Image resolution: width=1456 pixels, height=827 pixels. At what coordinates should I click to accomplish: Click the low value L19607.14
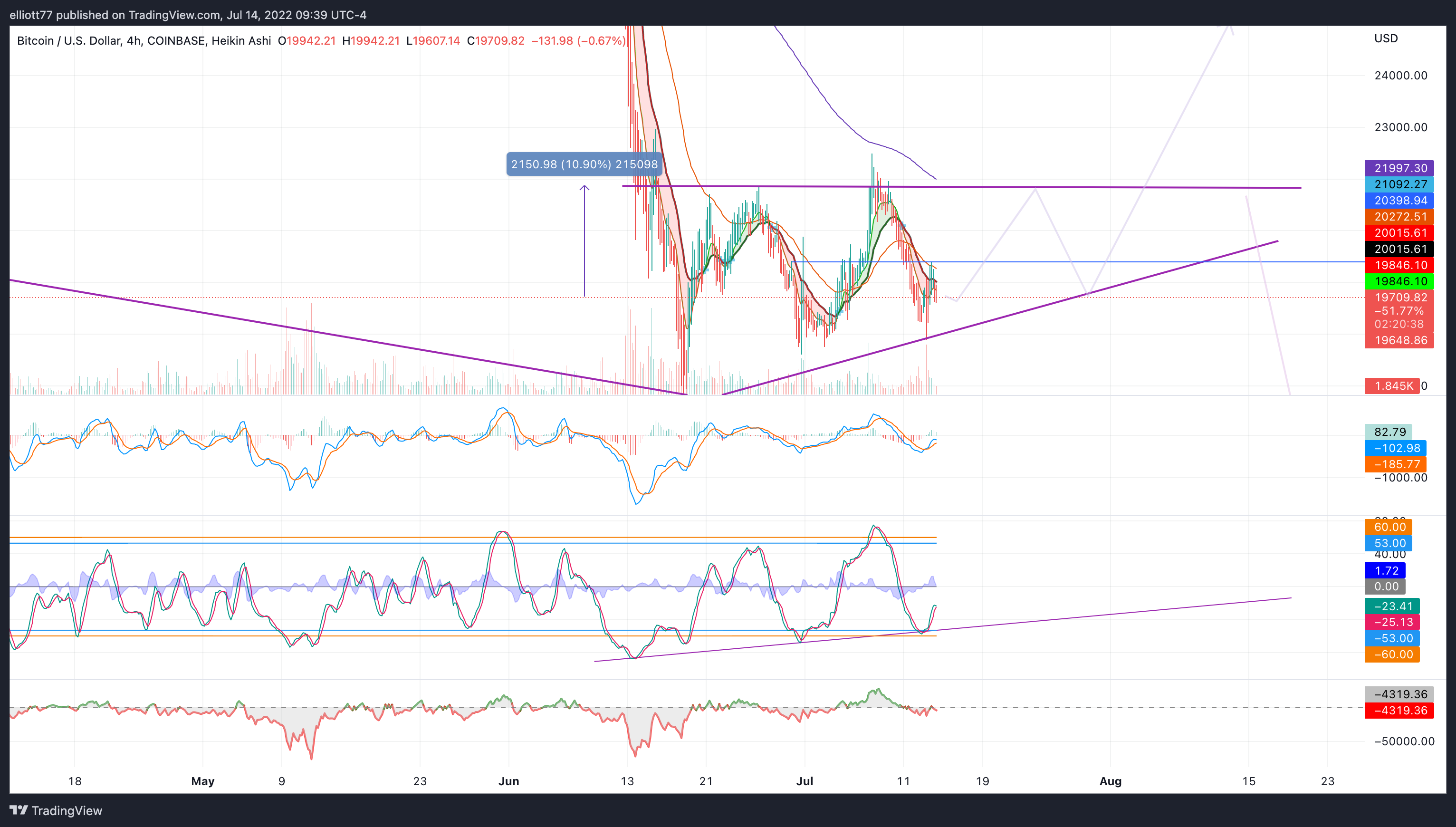coord(433,41)
